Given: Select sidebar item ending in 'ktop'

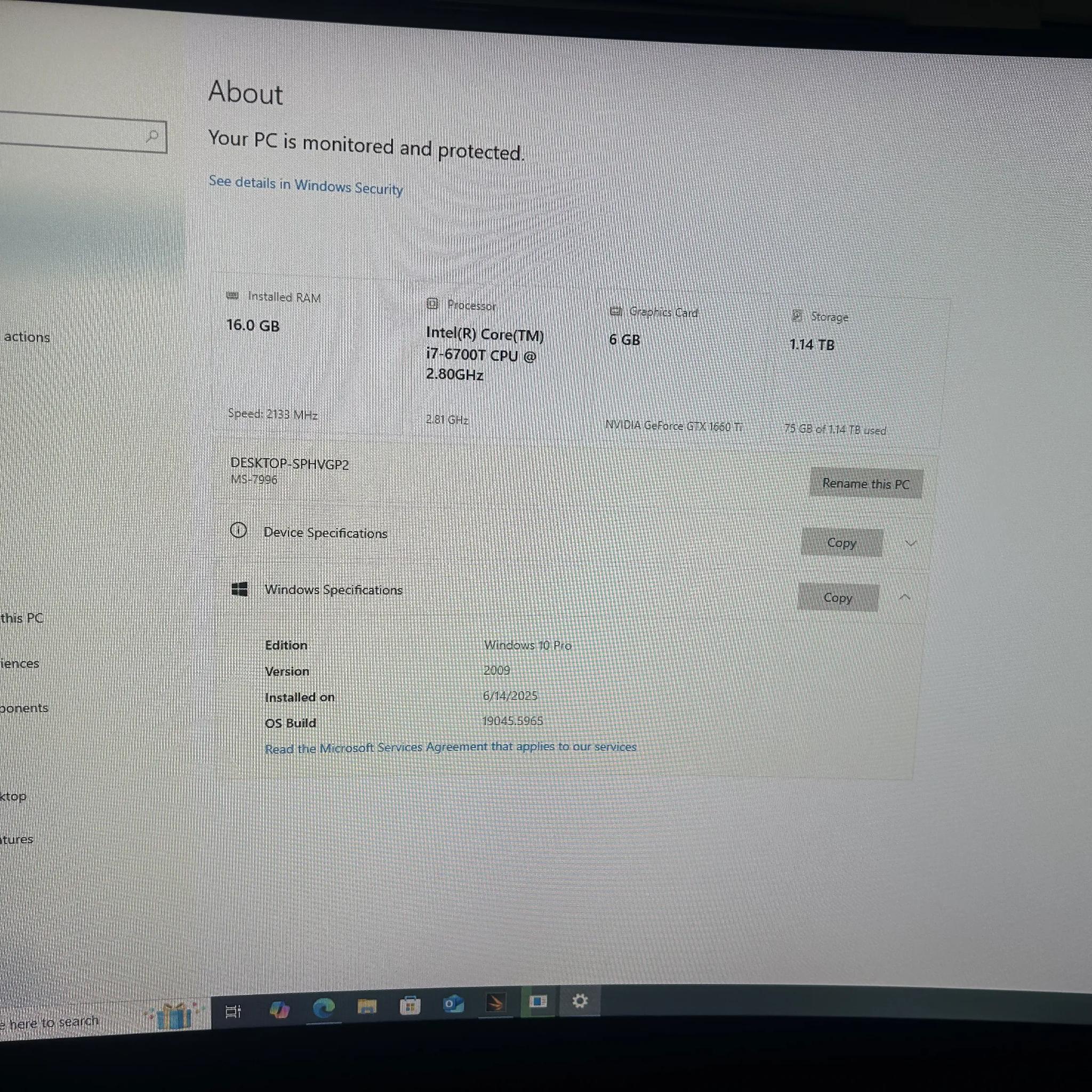Looking at the screenshot, I should click(x=13, y=797).
